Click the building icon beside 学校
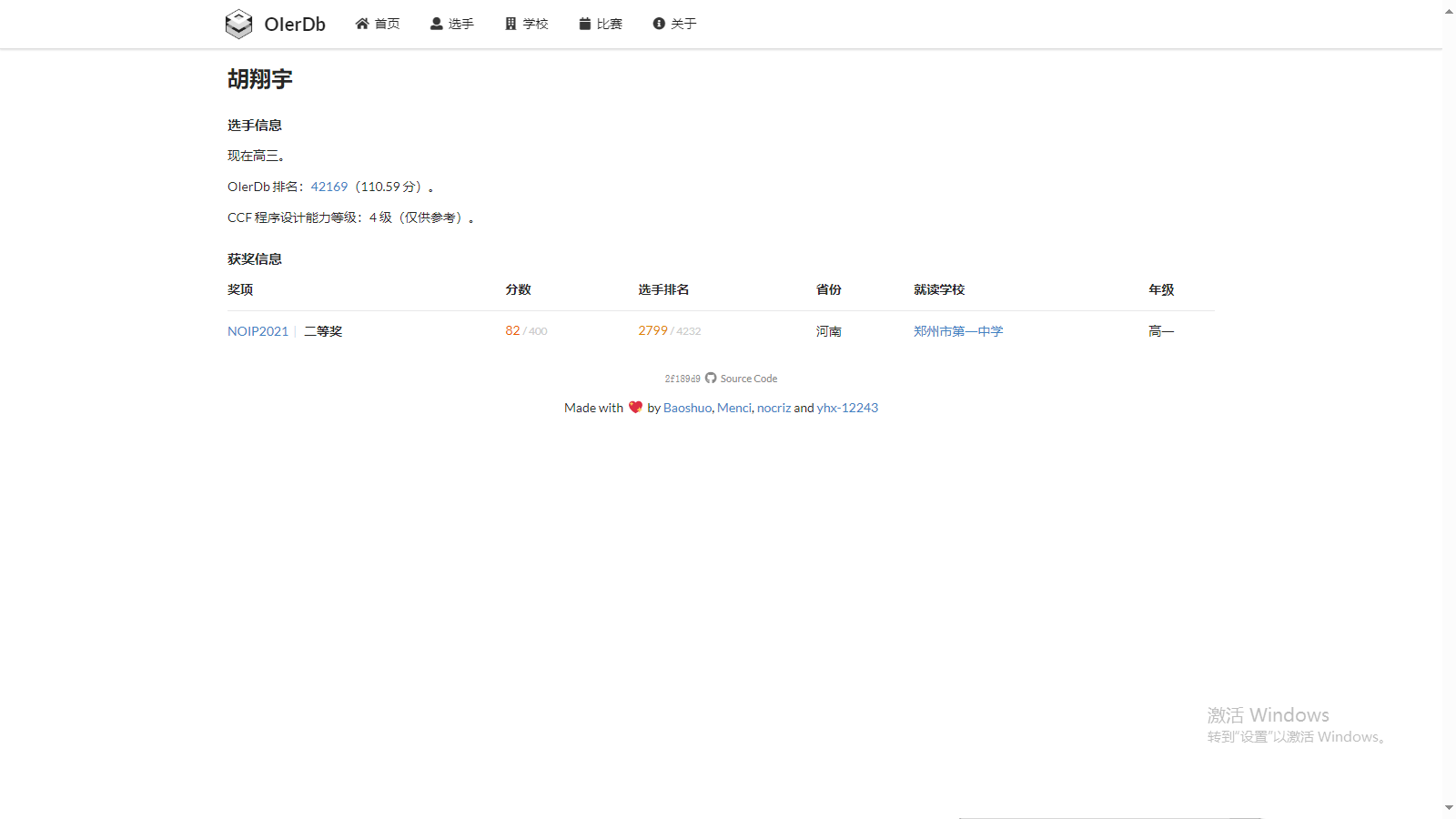The height and width of the screenshot is (819, 1456). point(511,24)
